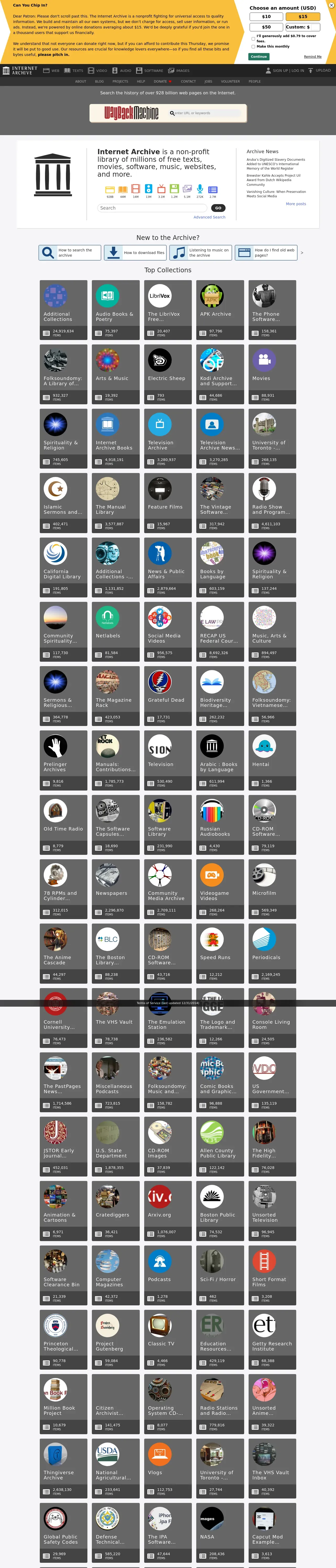Screen dimensions: 336x1568
Task: Open the BLOG menu item
Action: tap(99, 82)
